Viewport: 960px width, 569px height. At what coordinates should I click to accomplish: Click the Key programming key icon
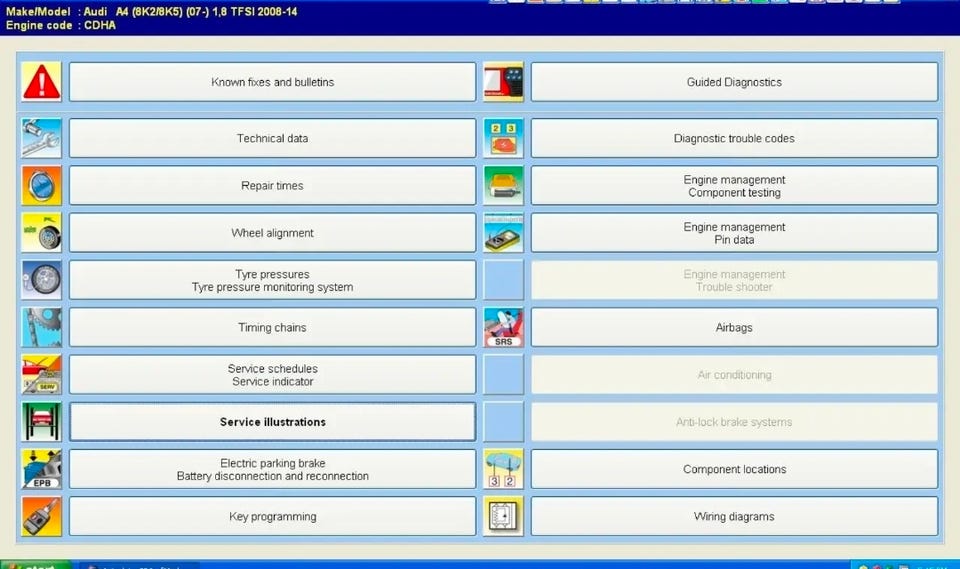42,516
